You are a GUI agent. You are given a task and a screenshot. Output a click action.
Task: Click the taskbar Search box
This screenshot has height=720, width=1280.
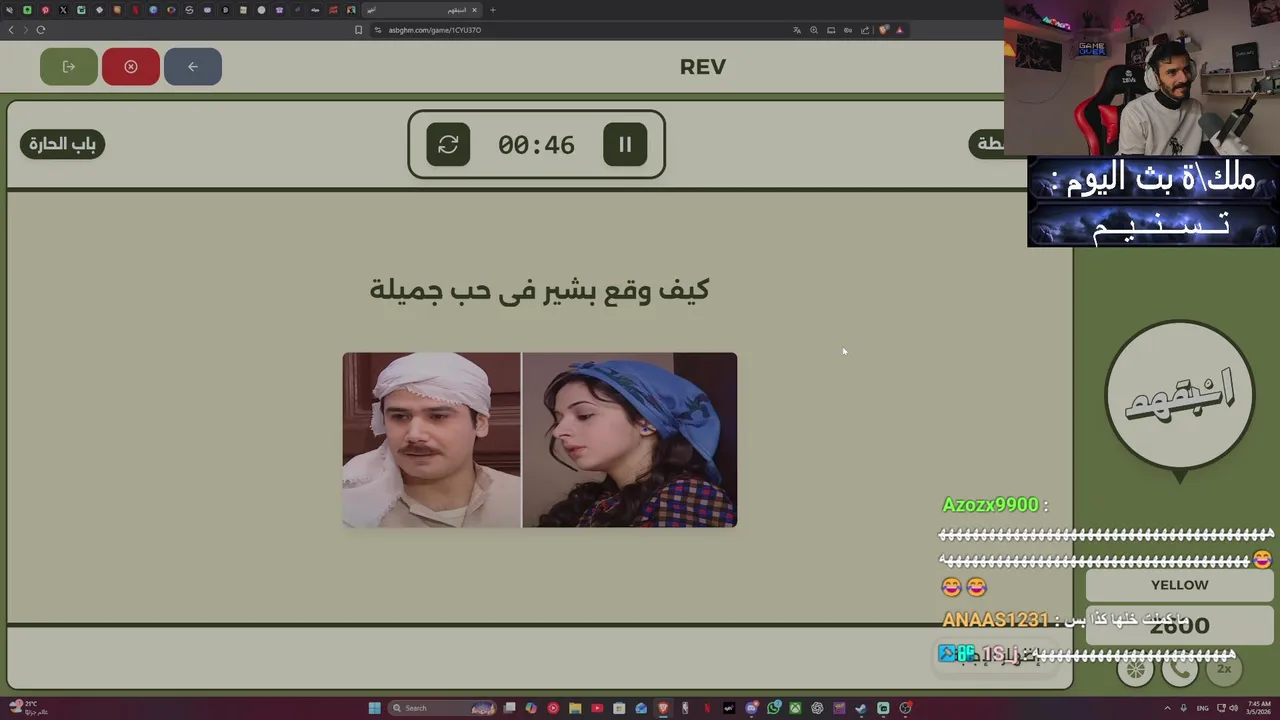442,708
